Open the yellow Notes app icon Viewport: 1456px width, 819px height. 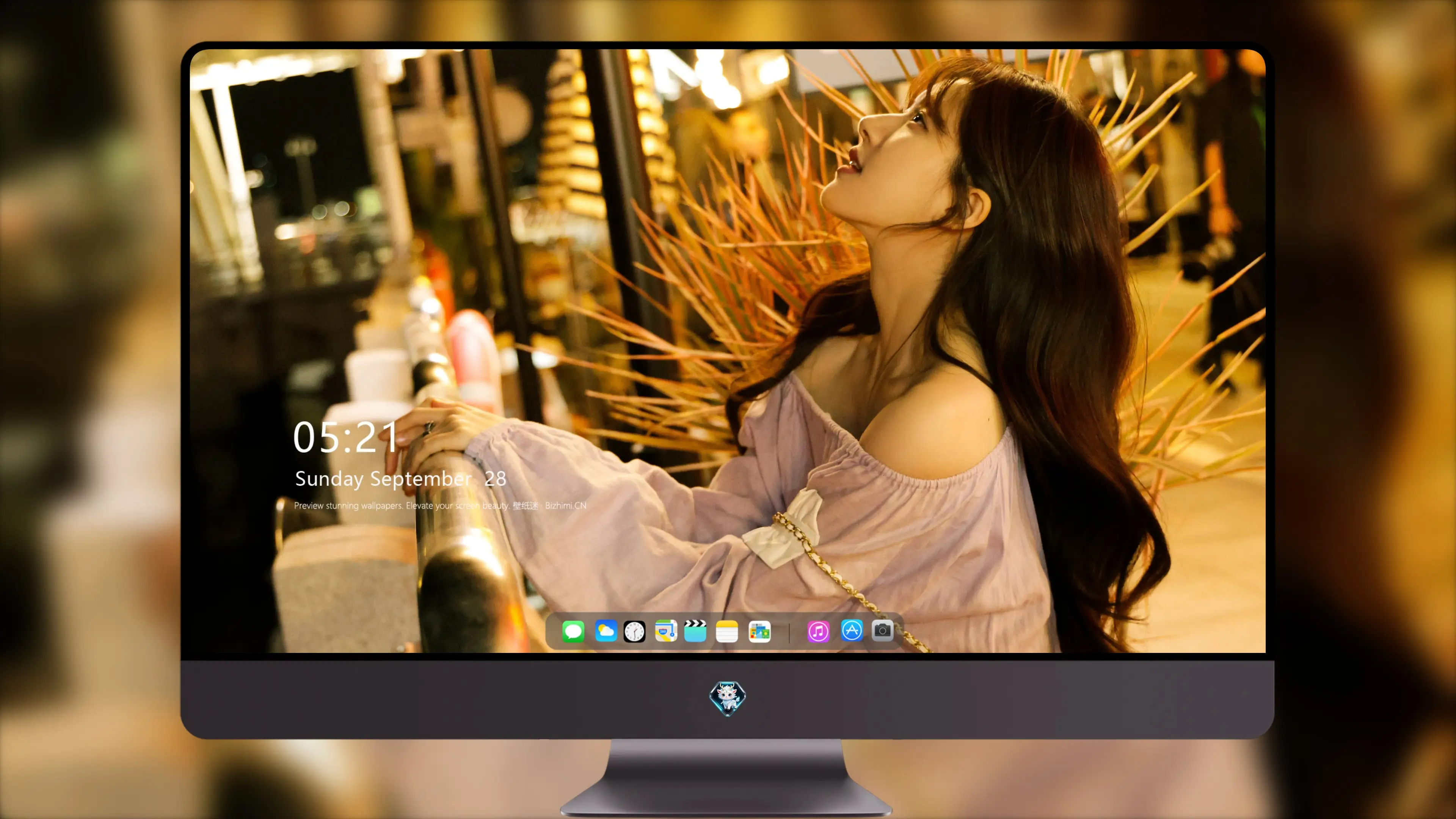tap(727, 631)
